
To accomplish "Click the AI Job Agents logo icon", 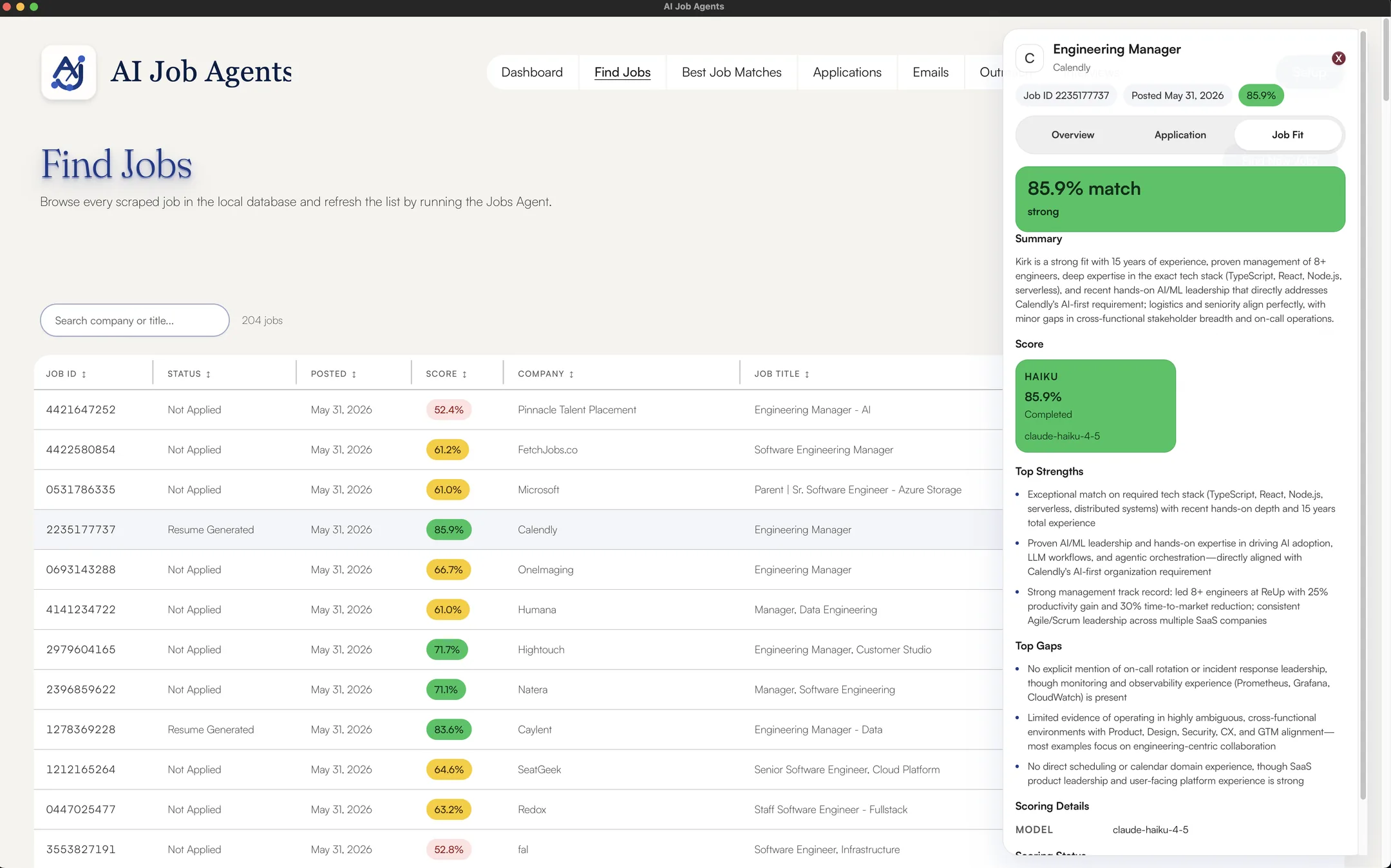I will click(68, 72).
